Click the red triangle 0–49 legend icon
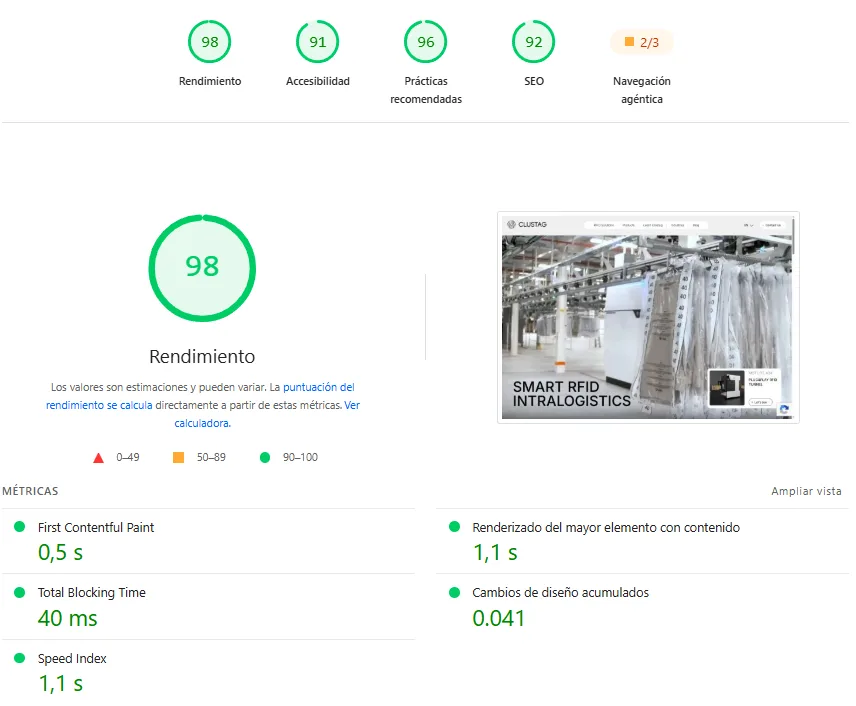The height and width of the screenshot is (706, 856). [x=98, y=458]
